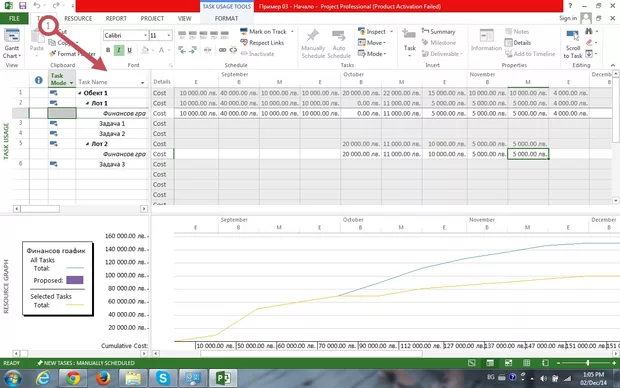Open the FORMAT ribbon tab
This screenshot has height=388, width=620.
[x=226, y=18]
